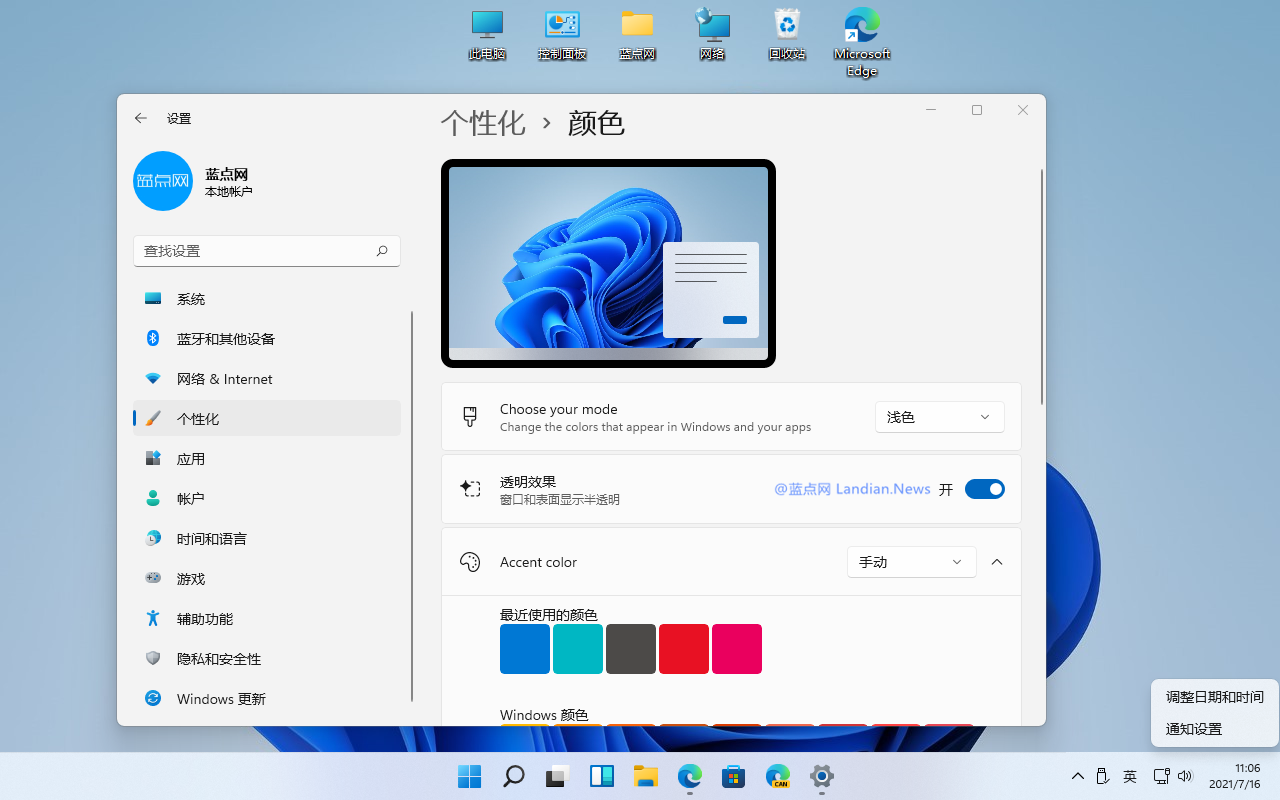Pick pink recent color swatch
1280x800 pixels.
pyautogui.click(x=737, y=649)
